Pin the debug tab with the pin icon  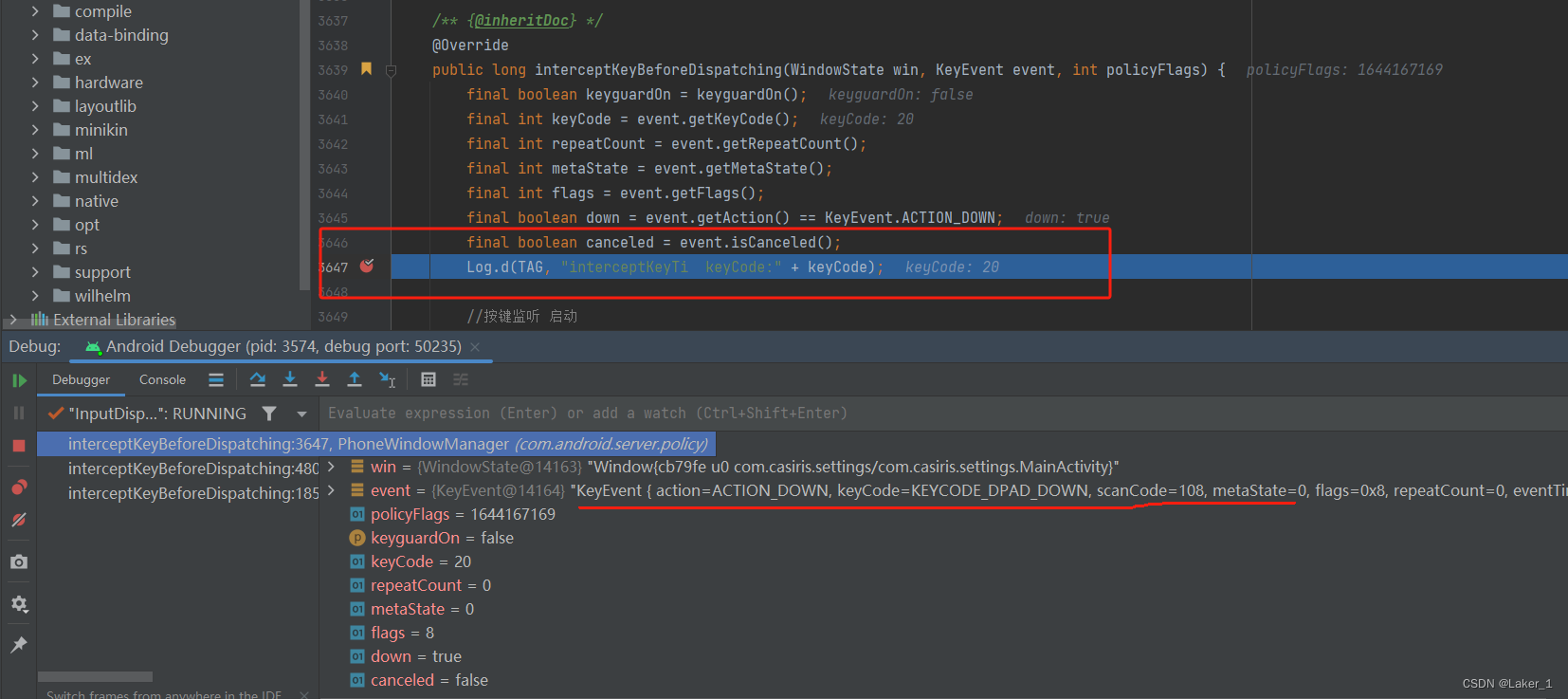[x=19, y=645]
